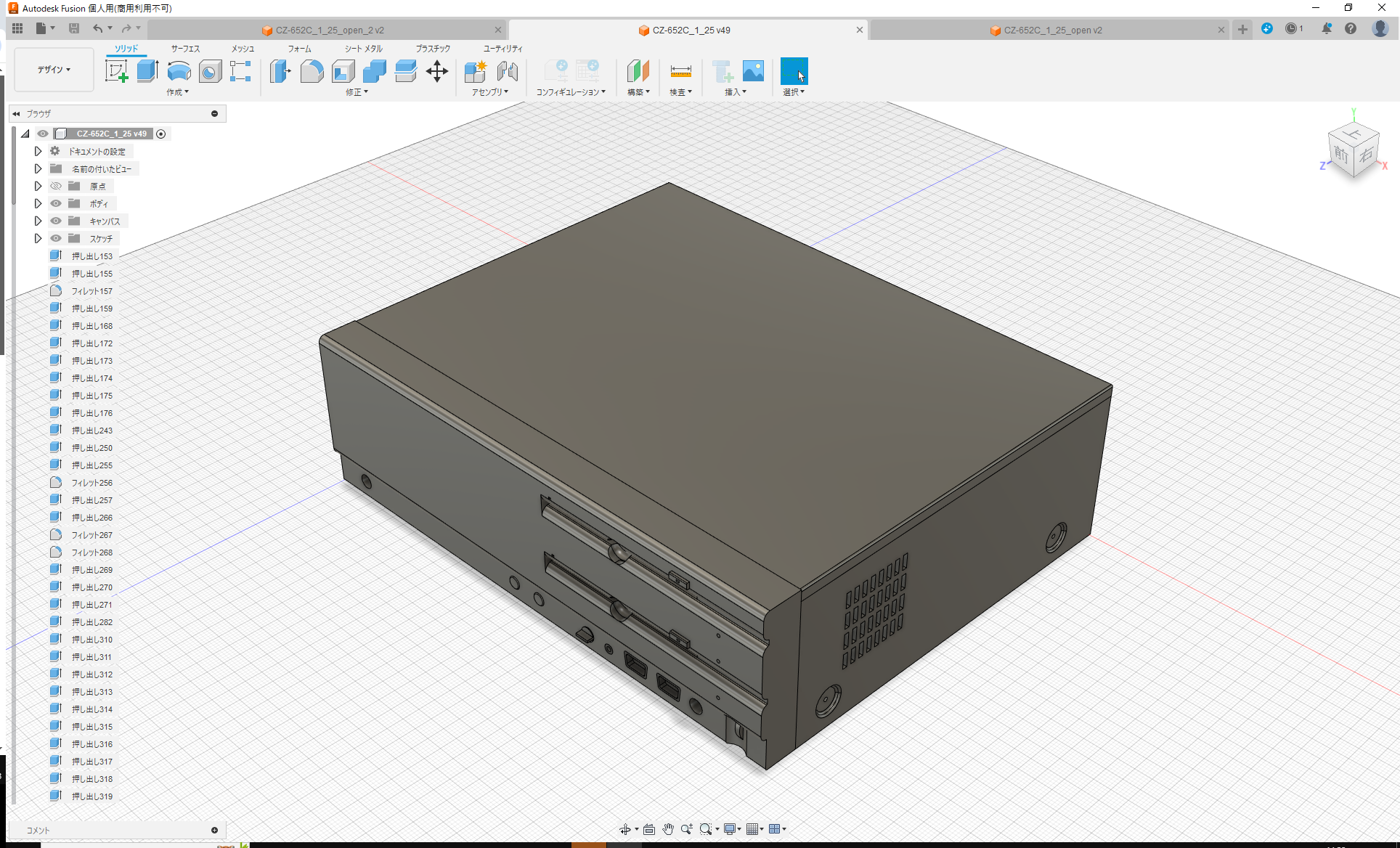This screenshot has height=848, width=1400.
Task: Open the 作成 dropdown menu
Action: pos(177,91)
